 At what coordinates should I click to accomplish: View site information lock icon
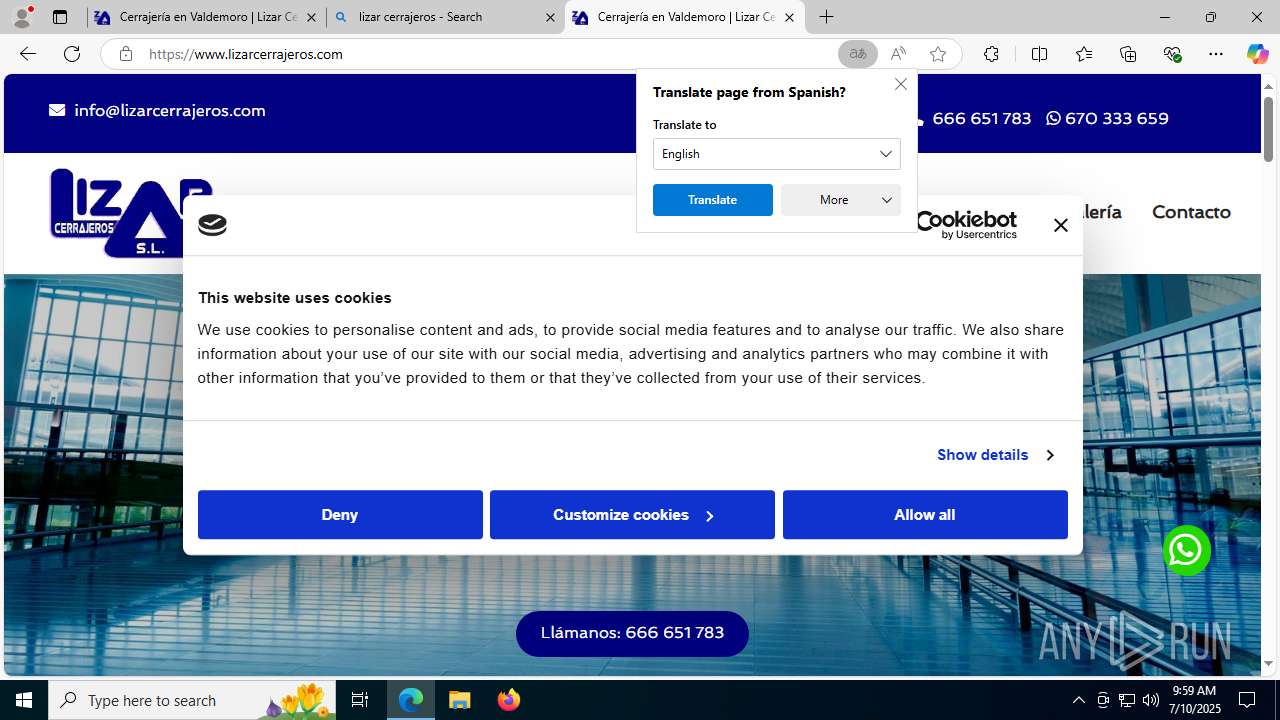[125, 54]
